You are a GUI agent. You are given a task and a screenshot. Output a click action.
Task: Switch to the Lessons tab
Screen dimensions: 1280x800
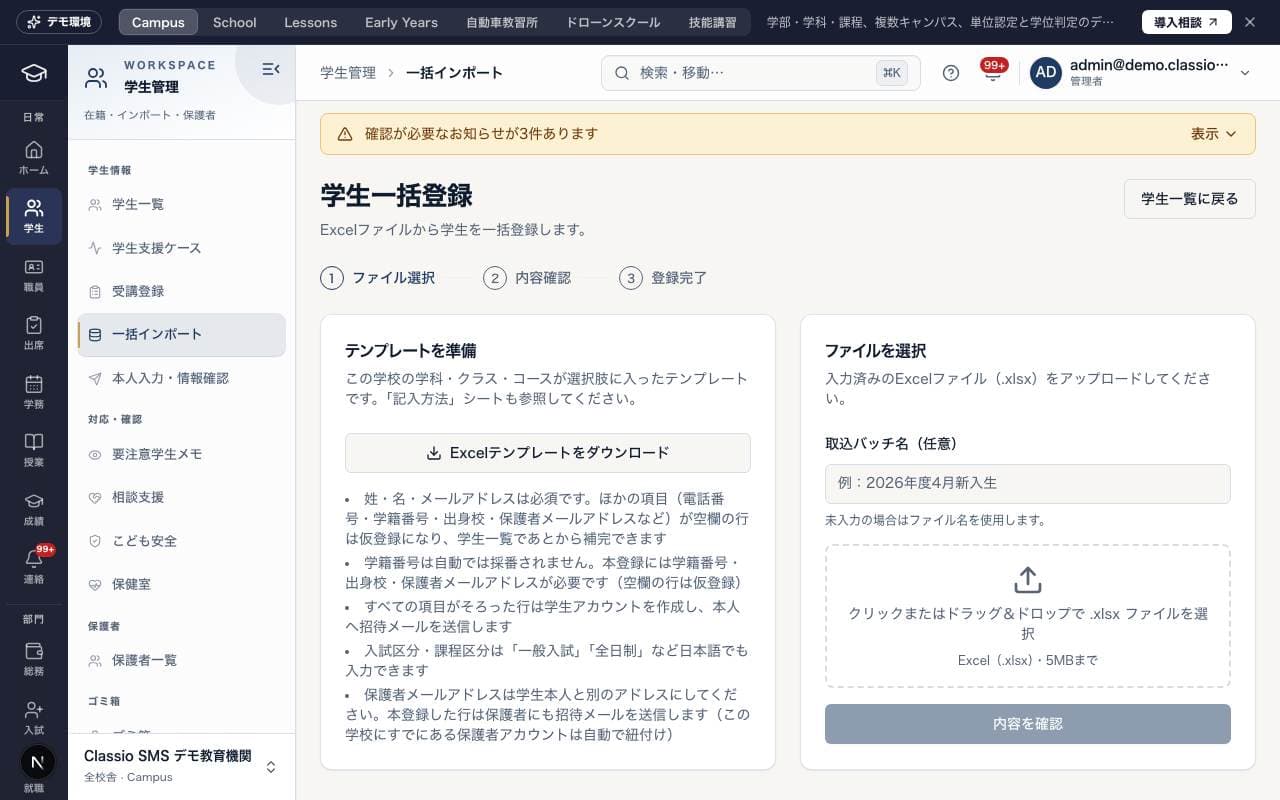311,22
